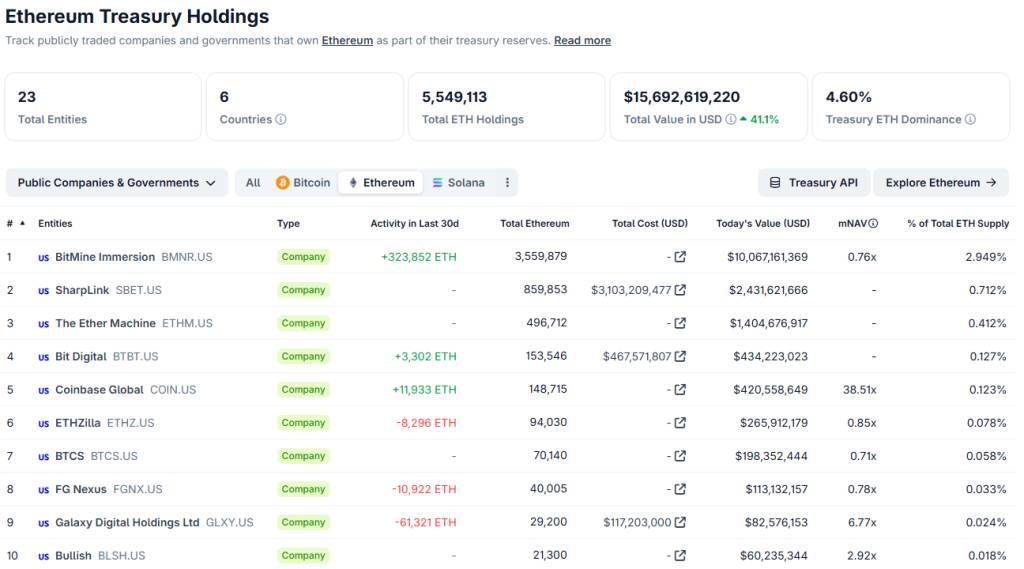Select the All coins tab

pyautogui.click(x=253, y=183)
